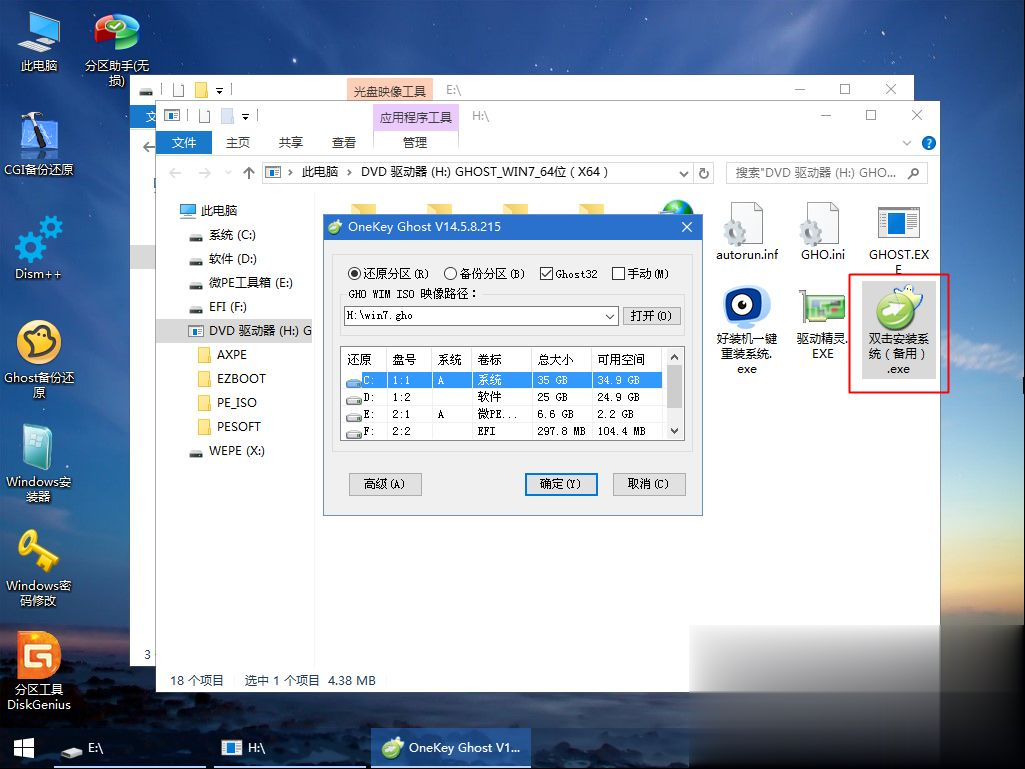
Task: Select 好装机一键重装系统.exe file
Action: point(747,330)
